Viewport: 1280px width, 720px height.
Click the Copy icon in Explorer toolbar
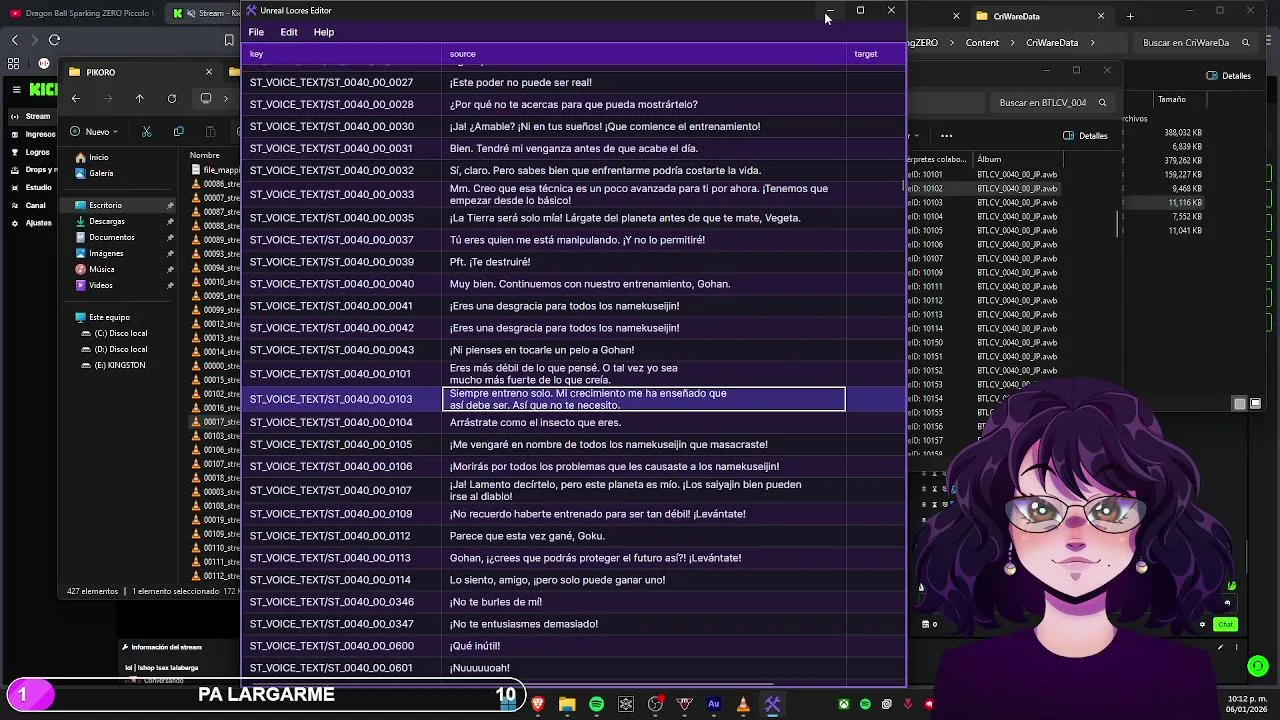[x=178, y=131]
